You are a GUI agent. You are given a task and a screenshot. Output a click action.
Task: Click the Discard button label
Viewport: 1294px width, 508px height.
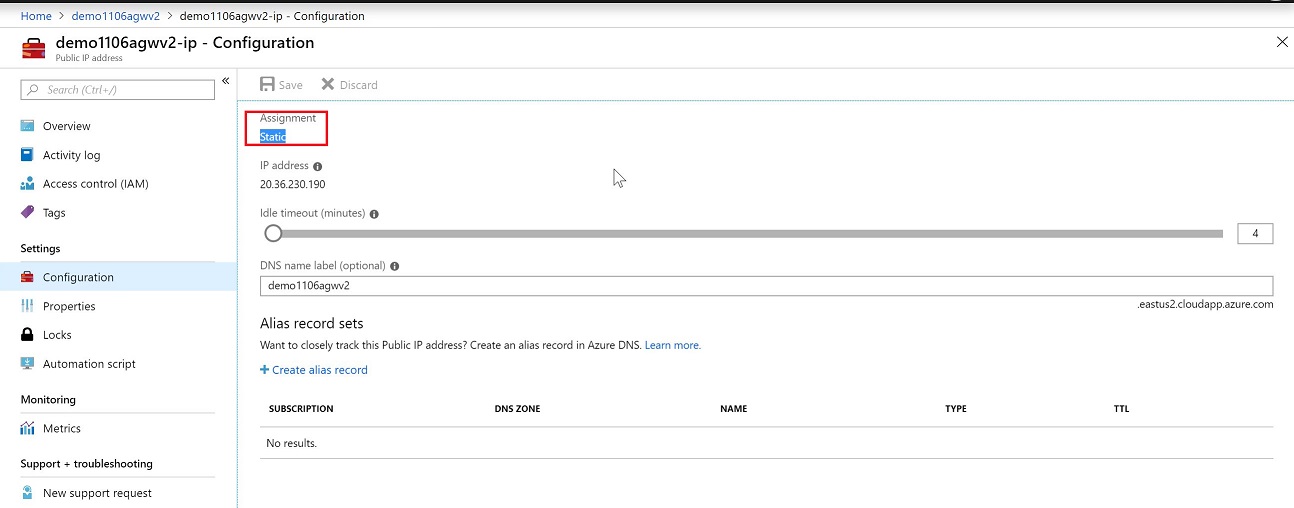(359, 85)
